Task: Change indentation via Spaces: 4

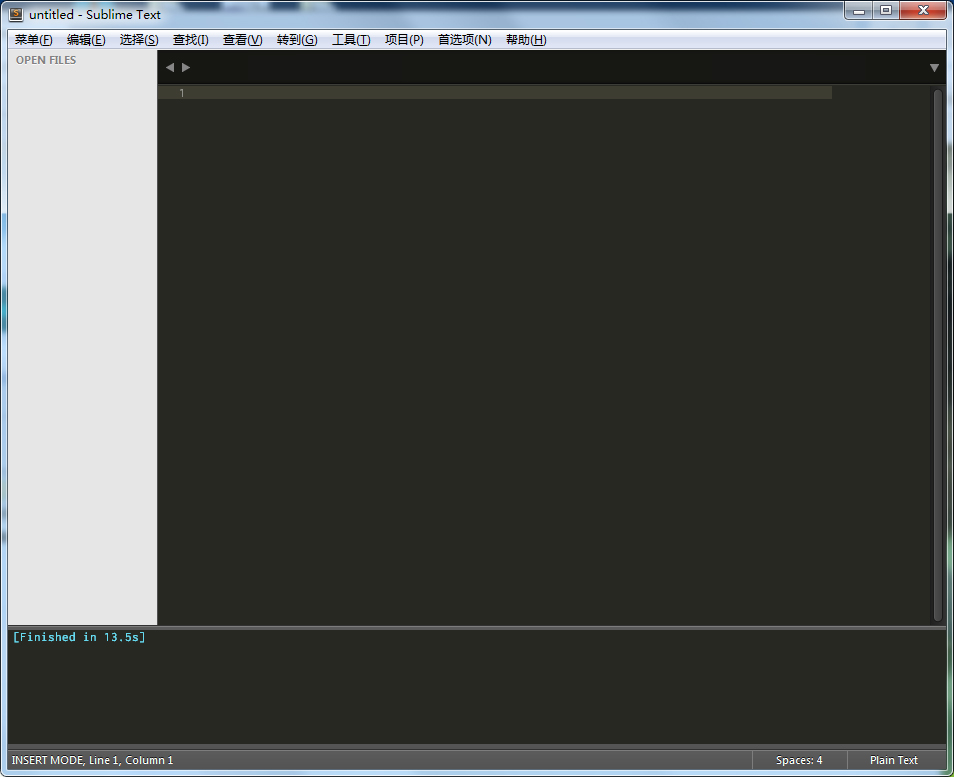Action: [799, 760]
